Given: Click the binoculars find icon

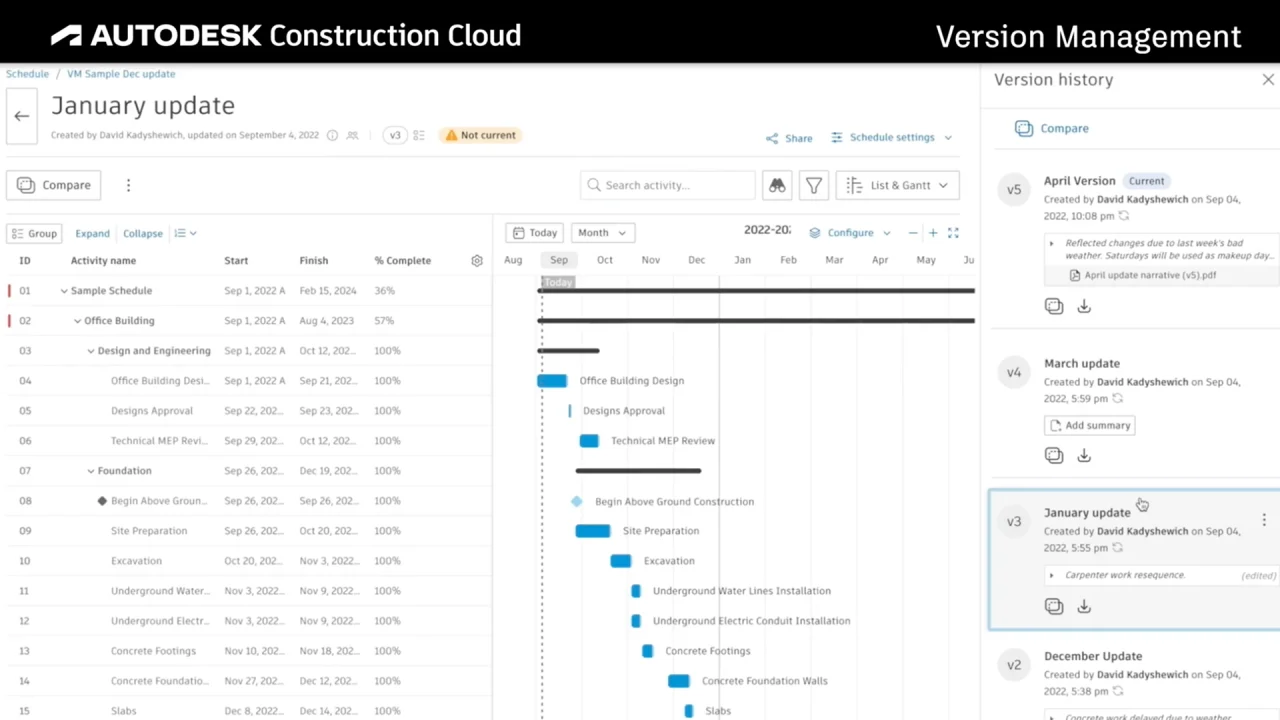Looking at the screenshot, I should (x=777, y=185).
